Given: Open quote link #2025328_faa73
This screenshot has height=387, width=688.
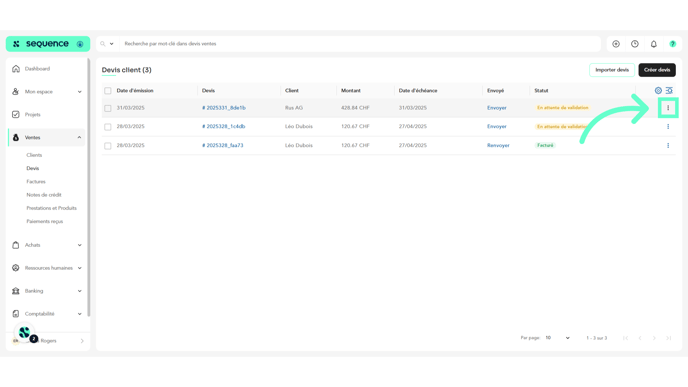Looking at the screenshot, I should [x=222, y=145].
